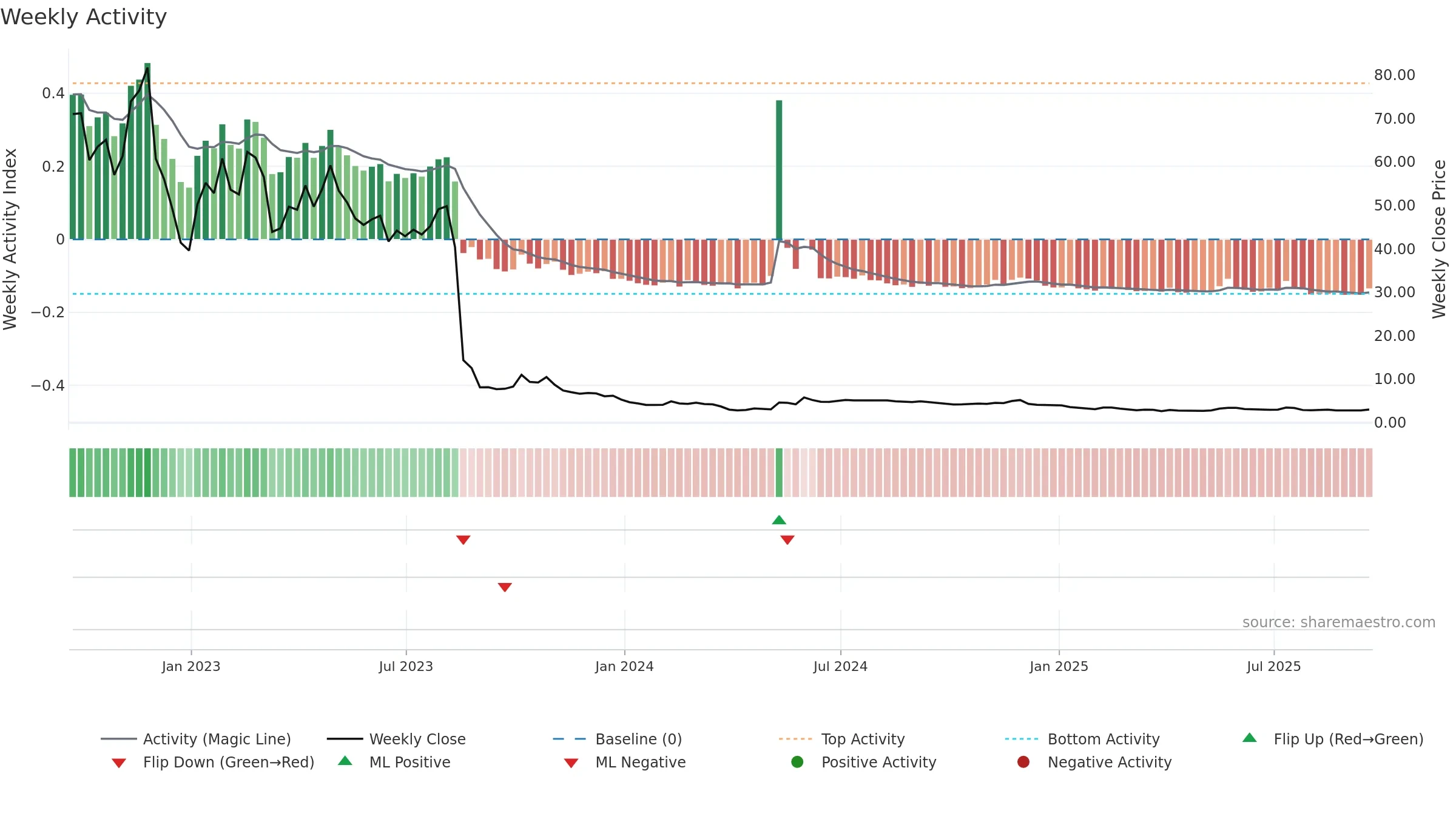Click the 40.00 price axis value
The width and height of the screenshot is (1456, 819).
1395,249
